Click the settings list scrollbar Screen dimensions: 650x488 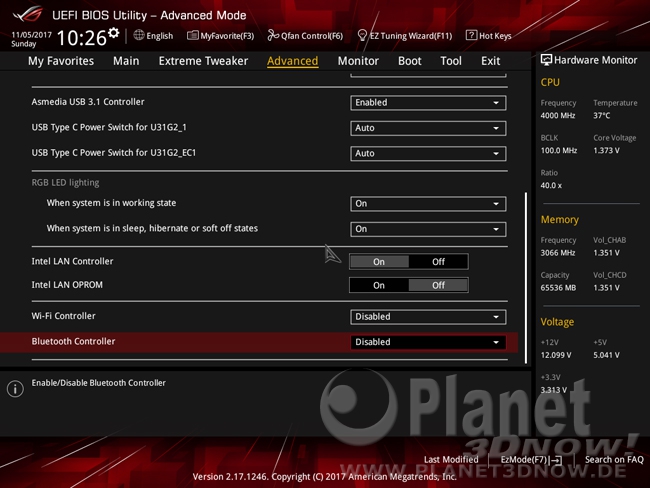[x=526, y=277]
